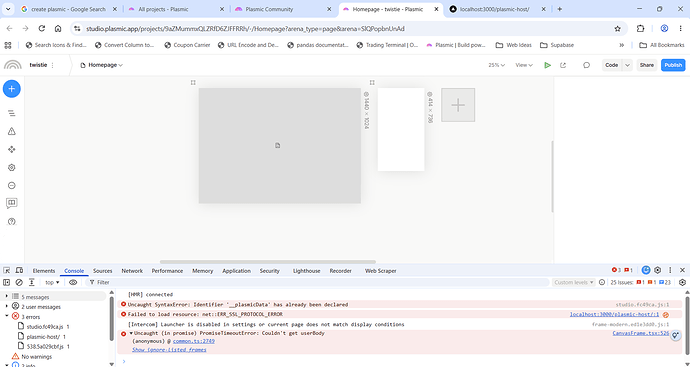
Task: Open the console settings gear icon
Action: pyautogui.click(x=683, y=283)
